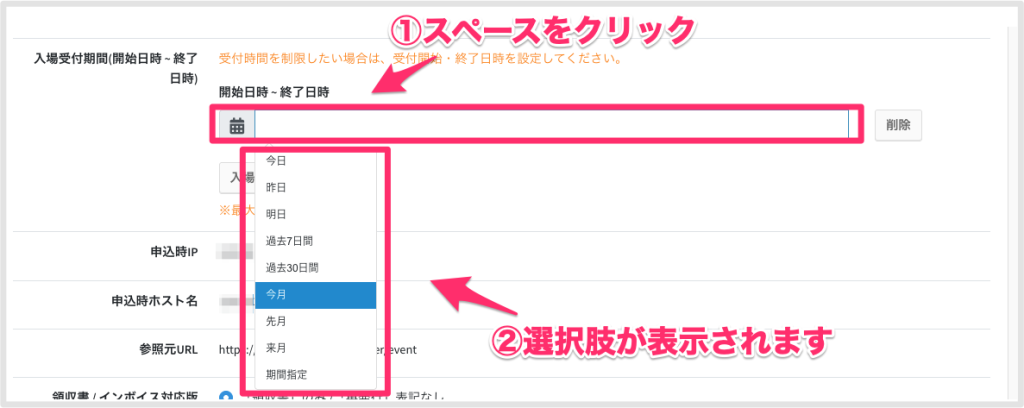Select the blue radio button in 領収書 row
The image size is (1024, 408).
[226, 396]
